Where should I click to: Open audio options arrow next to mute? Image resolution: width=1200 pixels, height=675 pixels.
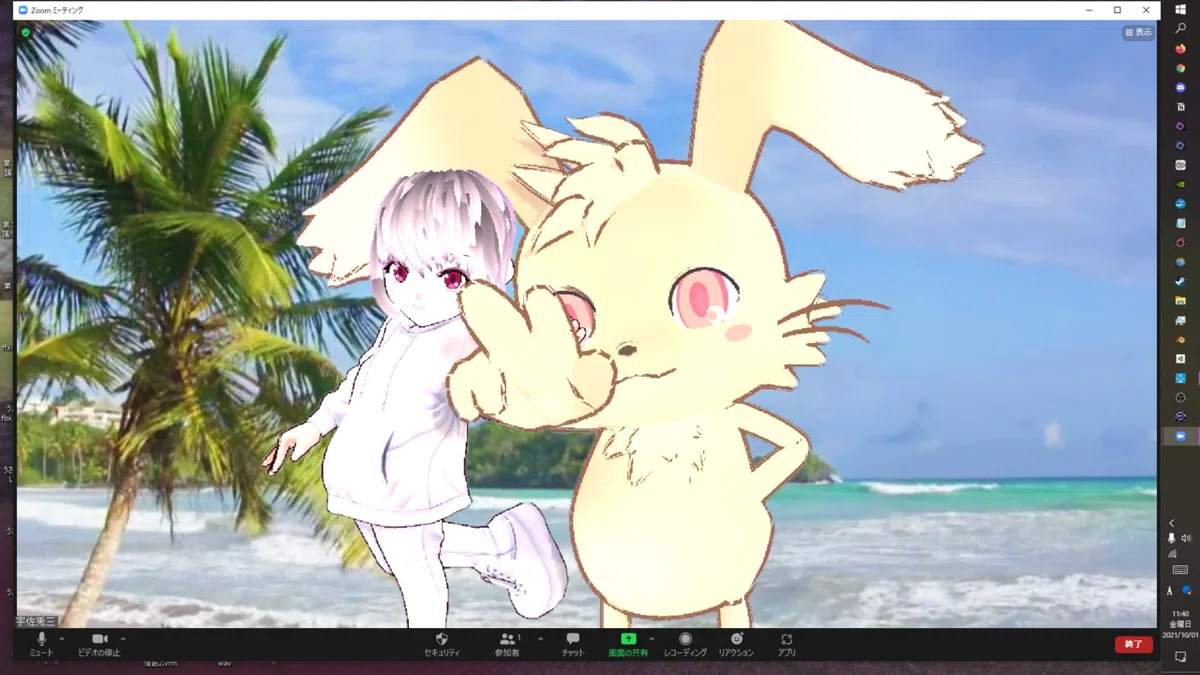click(x=62, y=638)
